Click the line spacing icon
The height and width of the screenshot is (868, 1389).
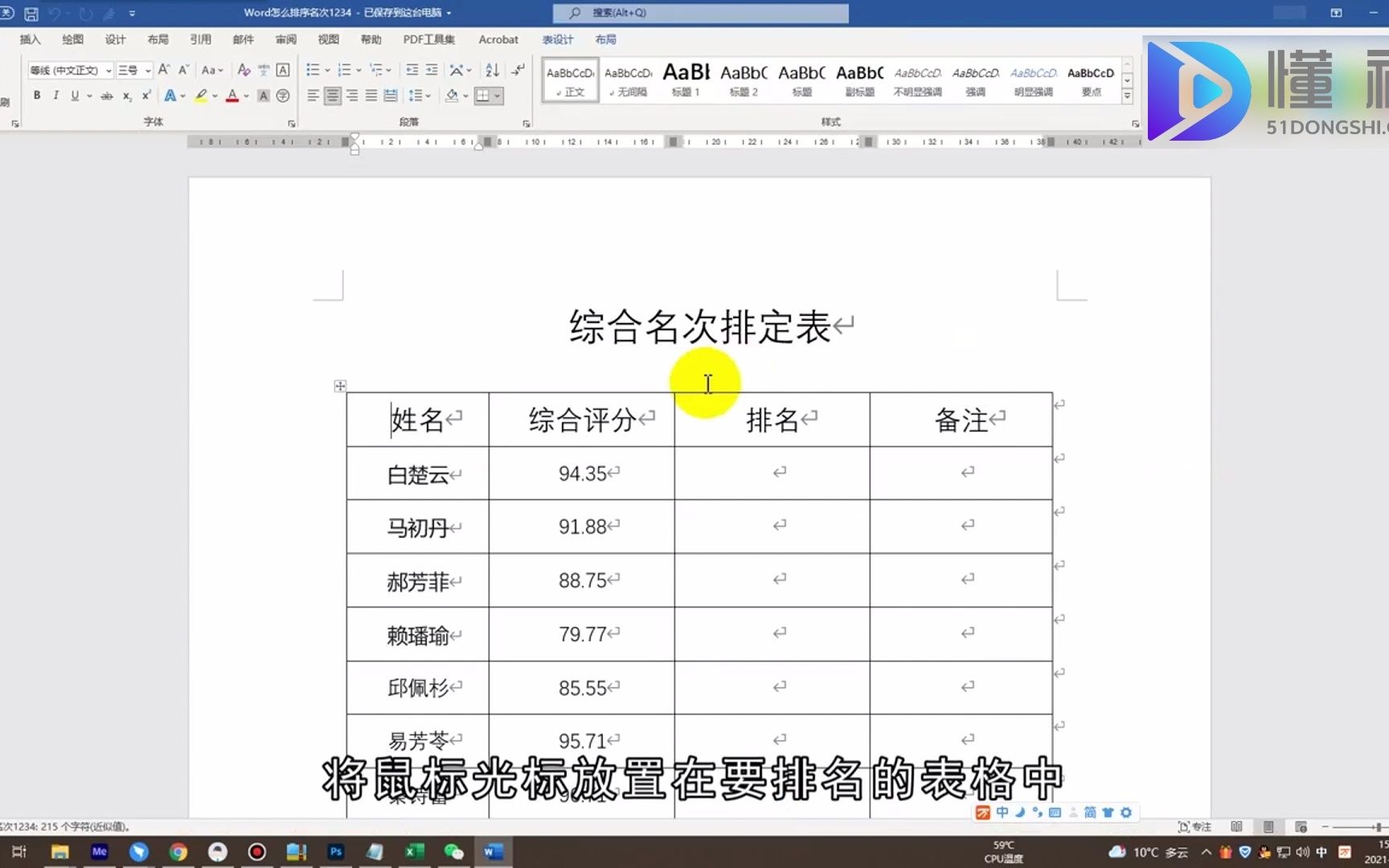coord(415,96)
